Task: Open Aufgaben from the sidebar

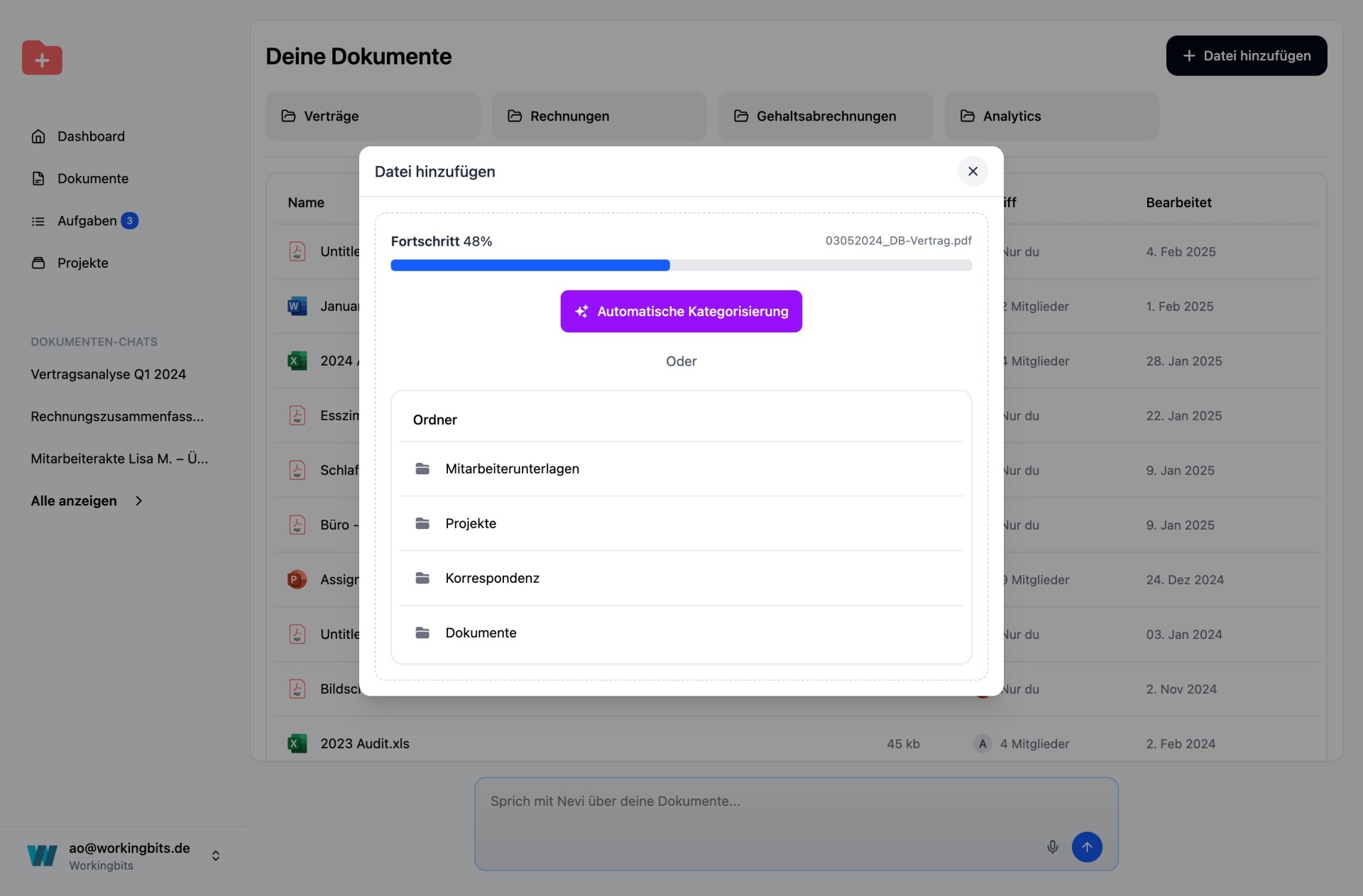Action: (x=87, y=221)
